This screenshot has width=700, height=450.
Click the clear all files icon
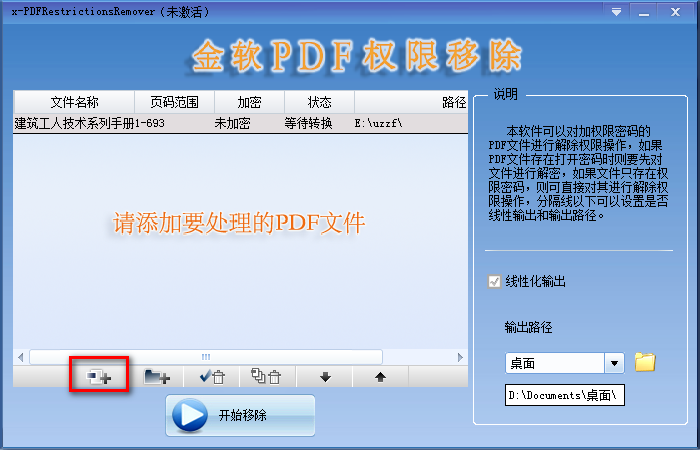click(266, 376)
